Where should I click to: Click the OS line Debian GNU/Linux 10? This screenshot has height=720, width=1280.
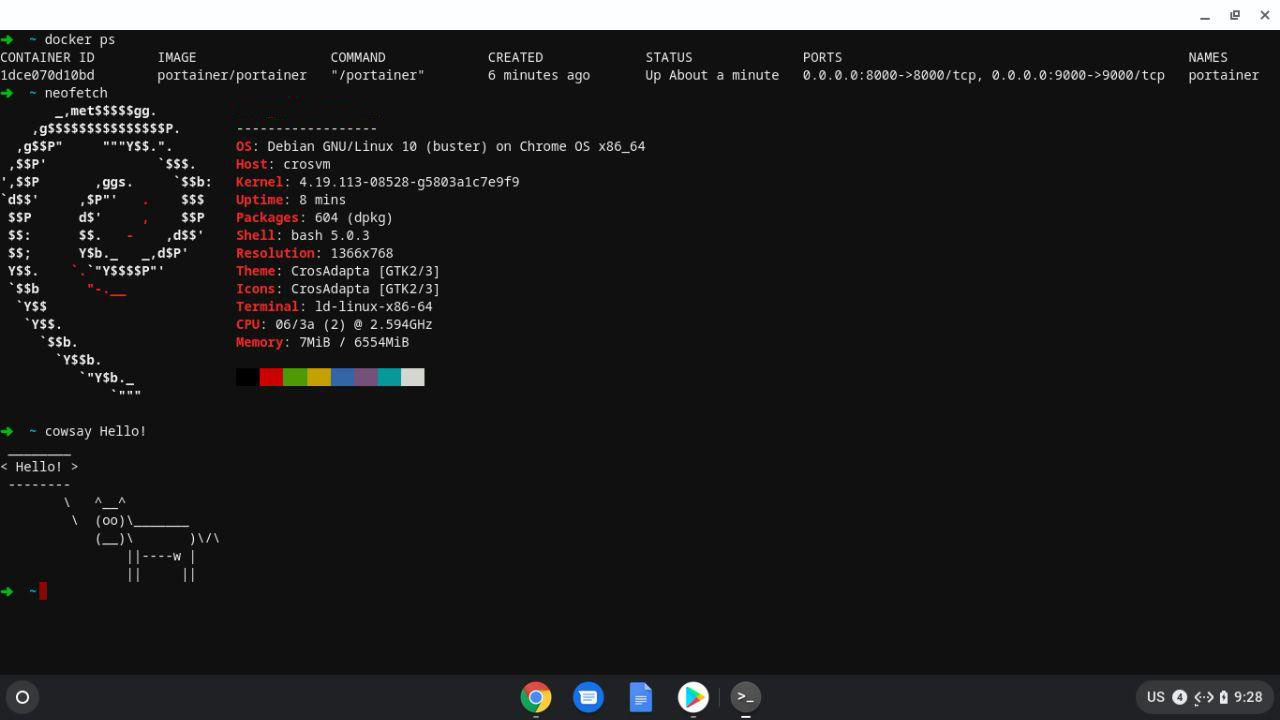click(x=440, y=146)
